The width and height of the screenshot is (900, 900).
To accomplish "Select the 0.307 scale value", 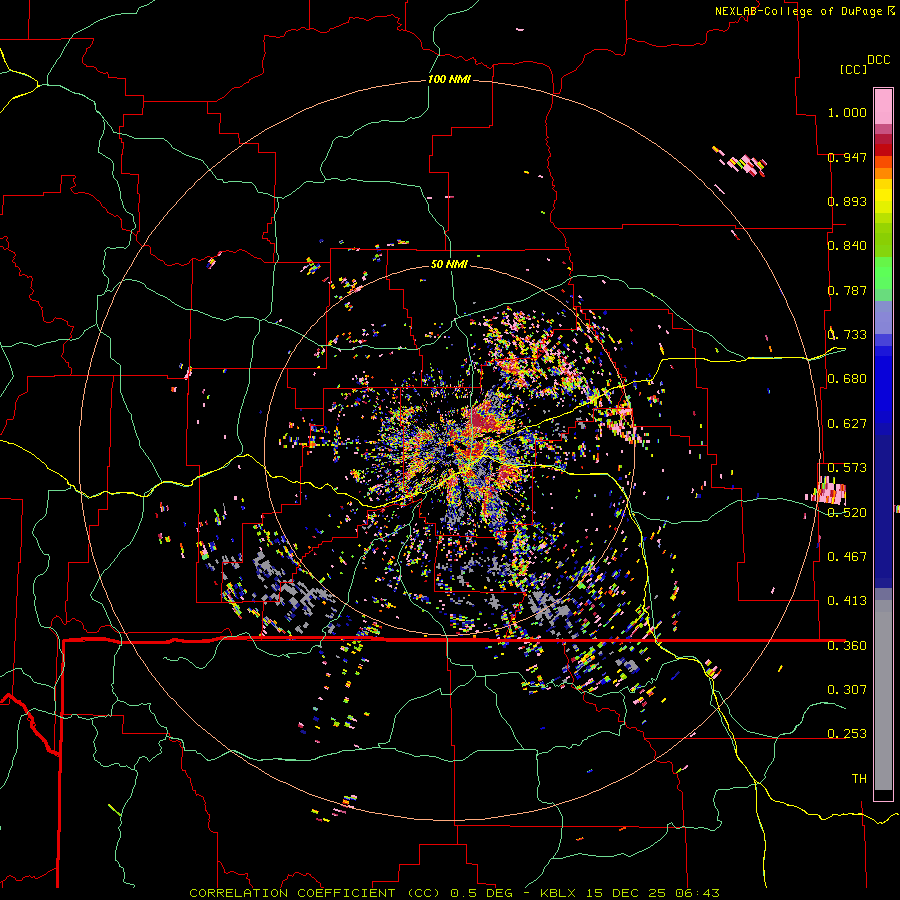I will (x=847, y=689).
